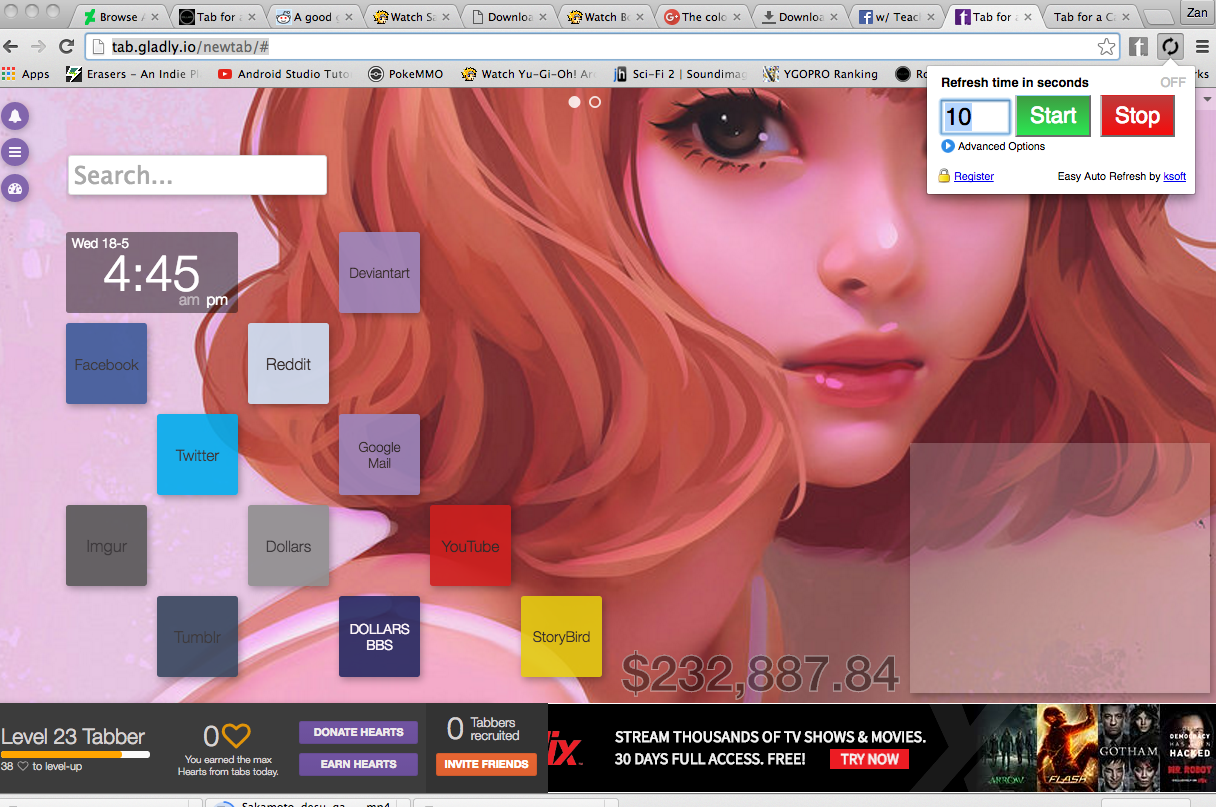
Task: Open the YouTube tile
Action: pyautogui.click(x=470, y=546)
